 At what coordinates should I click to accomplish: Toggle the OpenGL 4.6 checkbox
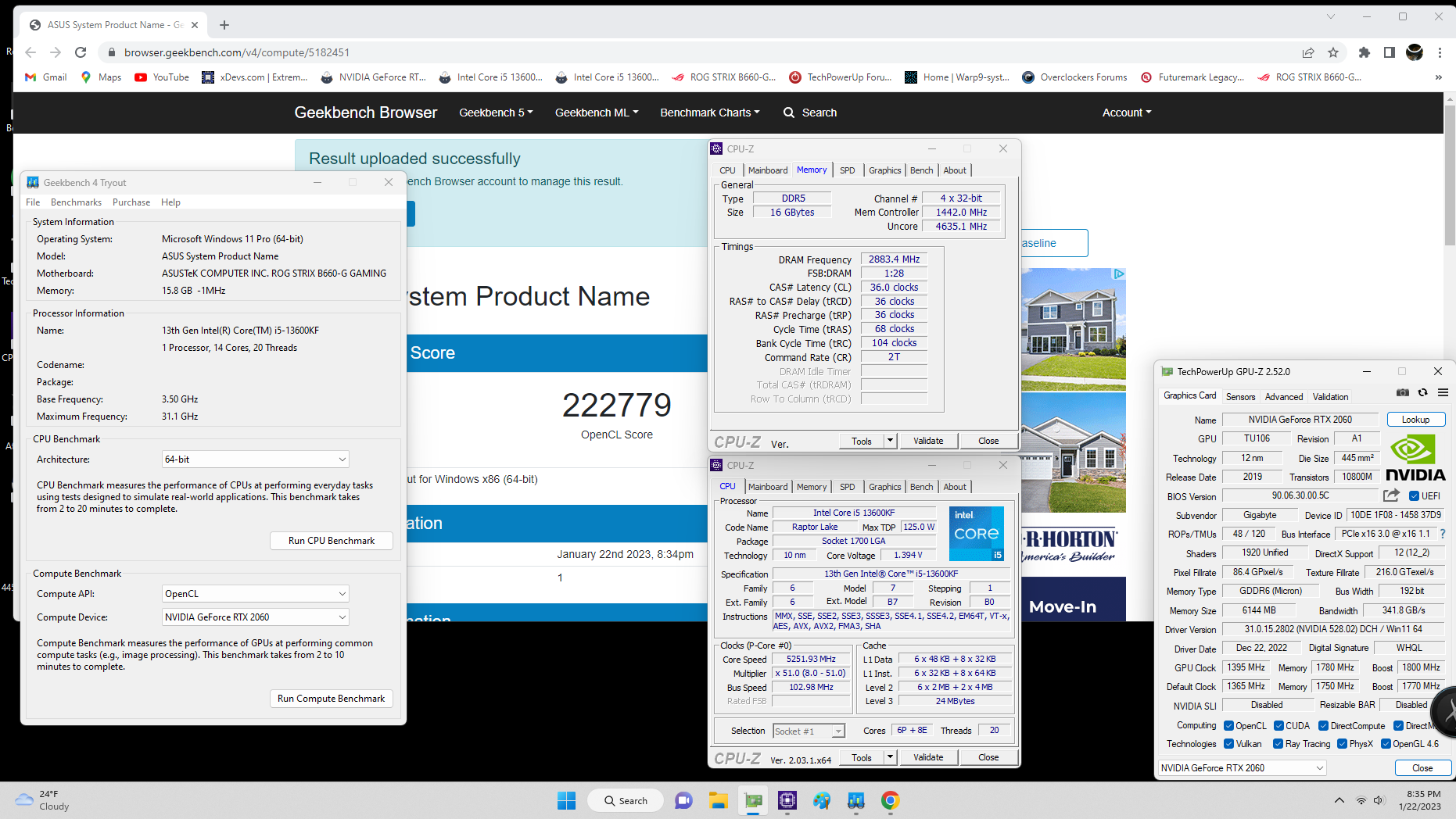(1386, 744)
